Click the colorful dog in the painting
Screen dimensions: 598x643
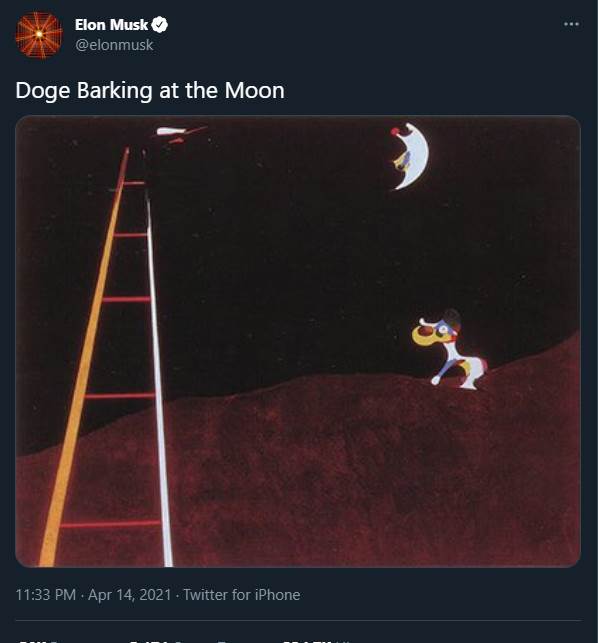click(x=449, y=350)
